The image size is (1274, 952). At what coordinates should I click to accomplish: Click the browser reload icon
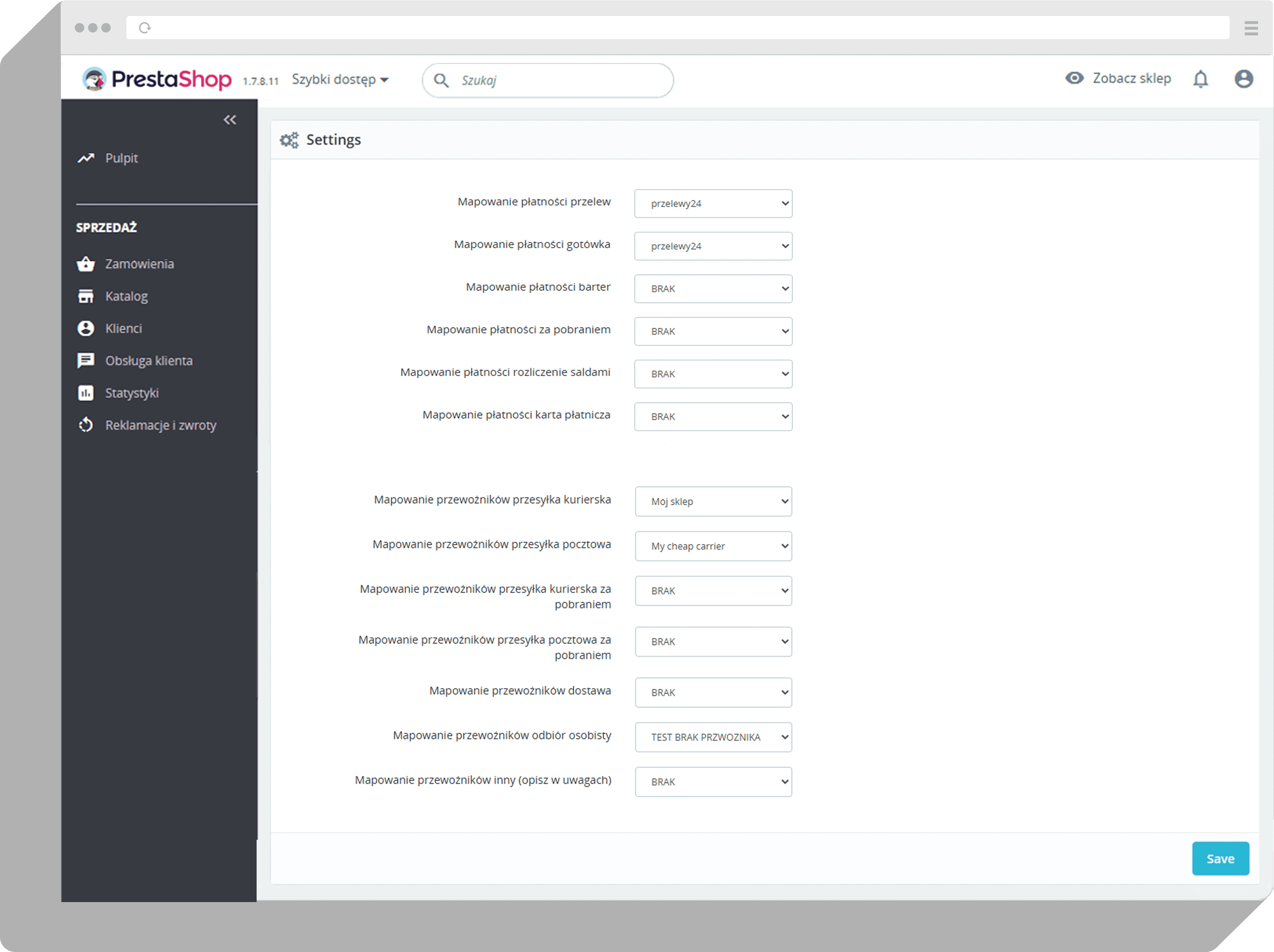[x=145, y=28]
